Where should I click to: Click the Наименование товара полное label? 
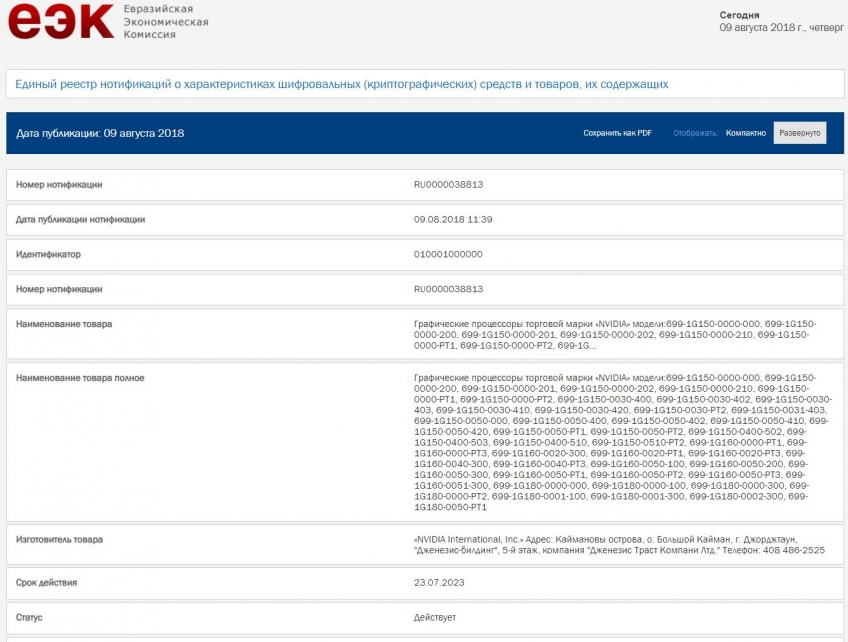coord(80,378)
